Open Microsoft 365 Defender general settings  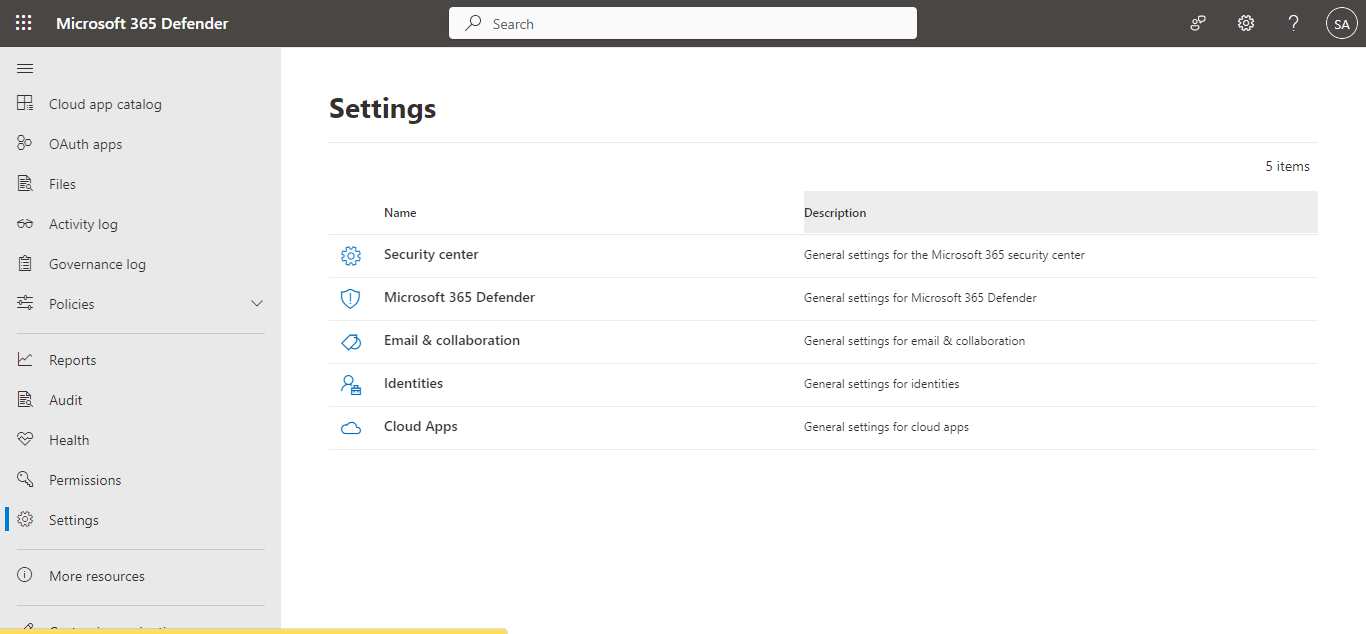point(459,297)
